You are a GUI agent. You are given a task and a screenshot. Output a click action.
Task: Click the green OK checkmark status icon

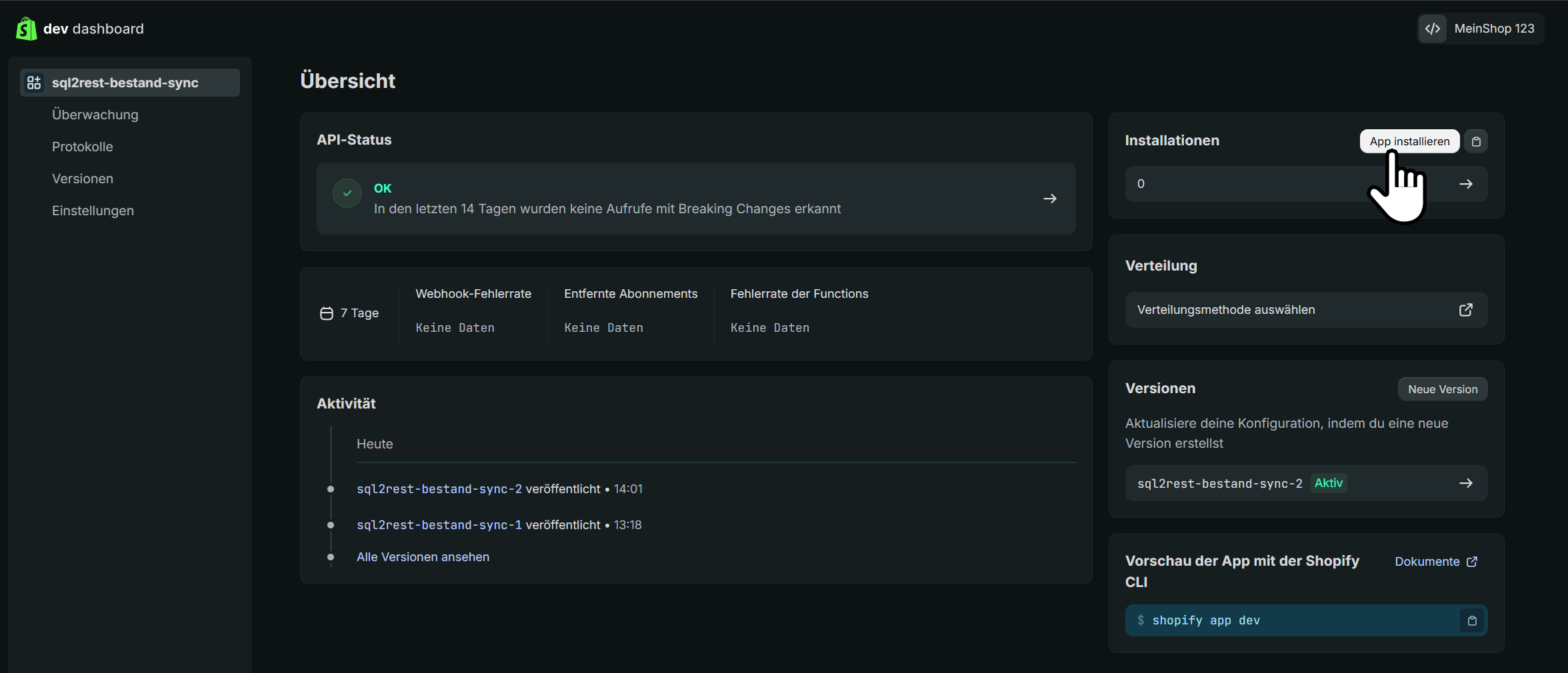(x=347, y=193)
